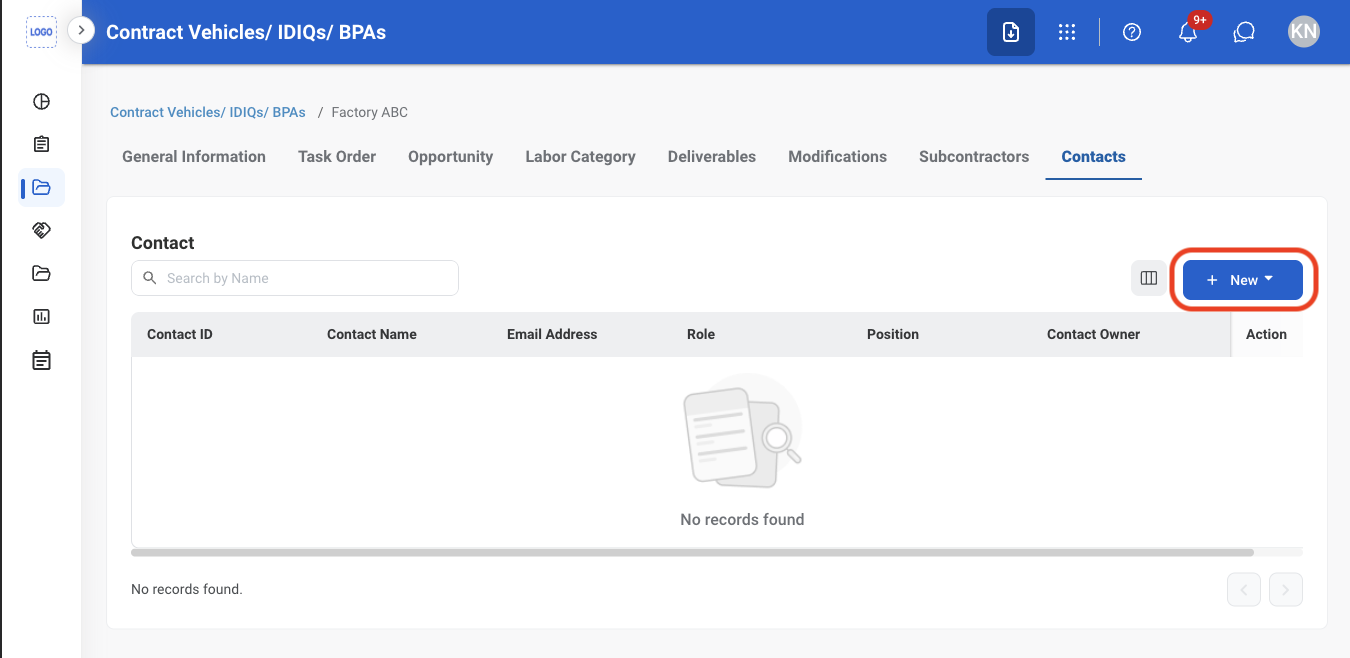The height and width of the screenshot is (658, 1350).
Task: Open the clipboard icon in the sidebar
Action: pos(41,144)
